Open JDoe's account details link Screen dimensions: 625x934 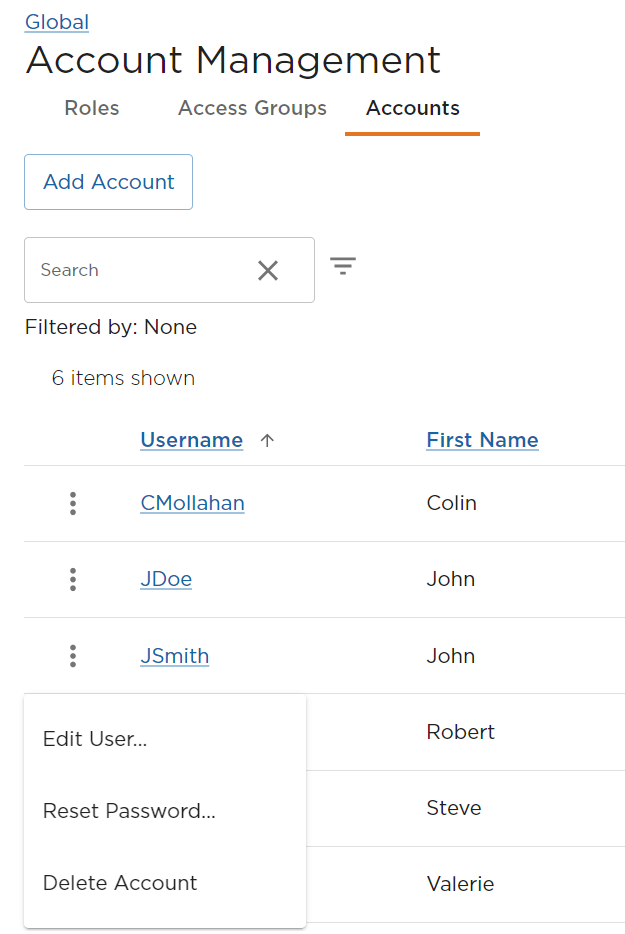166,579
